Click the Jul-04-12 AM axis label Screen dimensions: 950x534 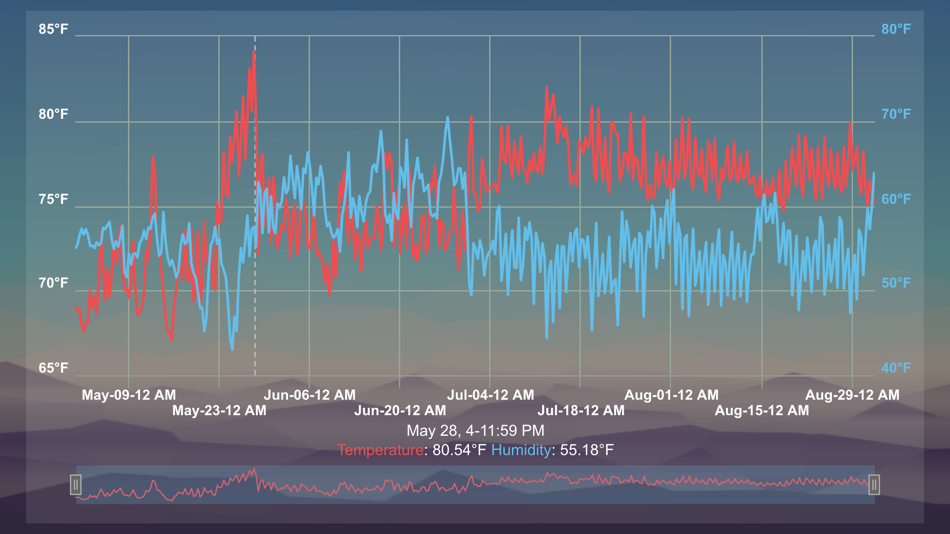pyautogui.click(x=491, y=395)
